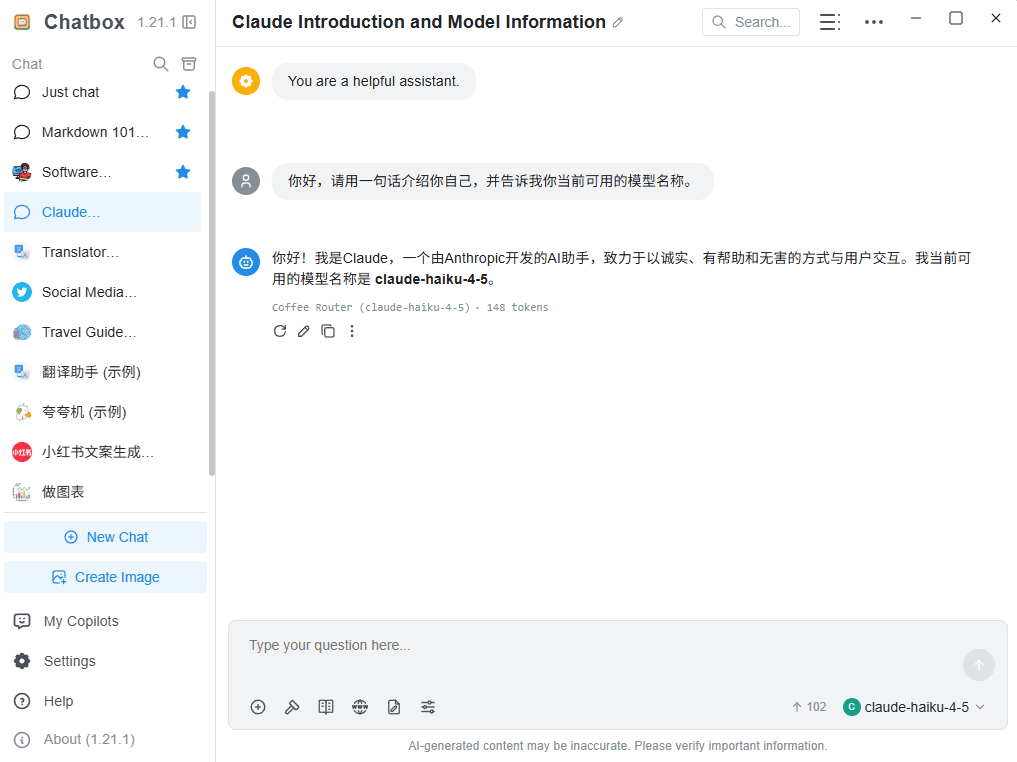The image size is (1017, 762).
Task: Click the 'You are a helpful assistant.' system message
Action: click(374, 81)
